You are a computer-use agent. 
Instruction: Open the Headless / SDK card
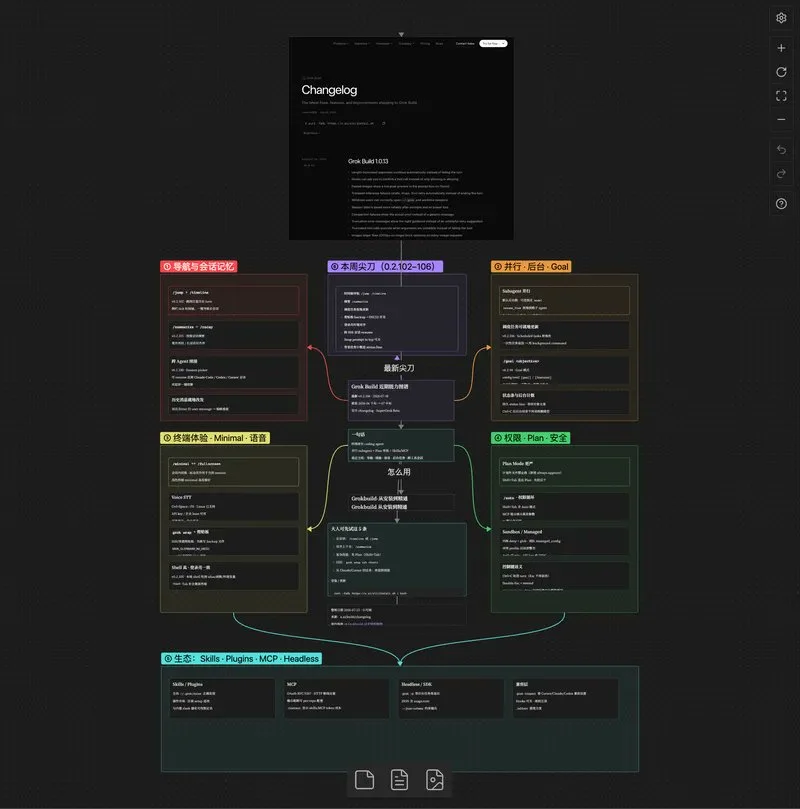(451, 699)
